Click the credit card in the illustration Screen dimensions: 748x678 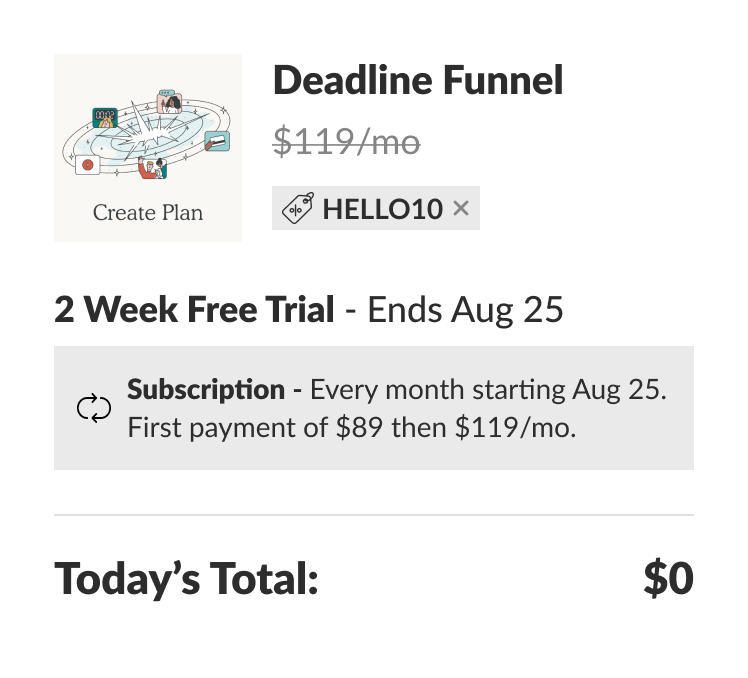point(216,141)
